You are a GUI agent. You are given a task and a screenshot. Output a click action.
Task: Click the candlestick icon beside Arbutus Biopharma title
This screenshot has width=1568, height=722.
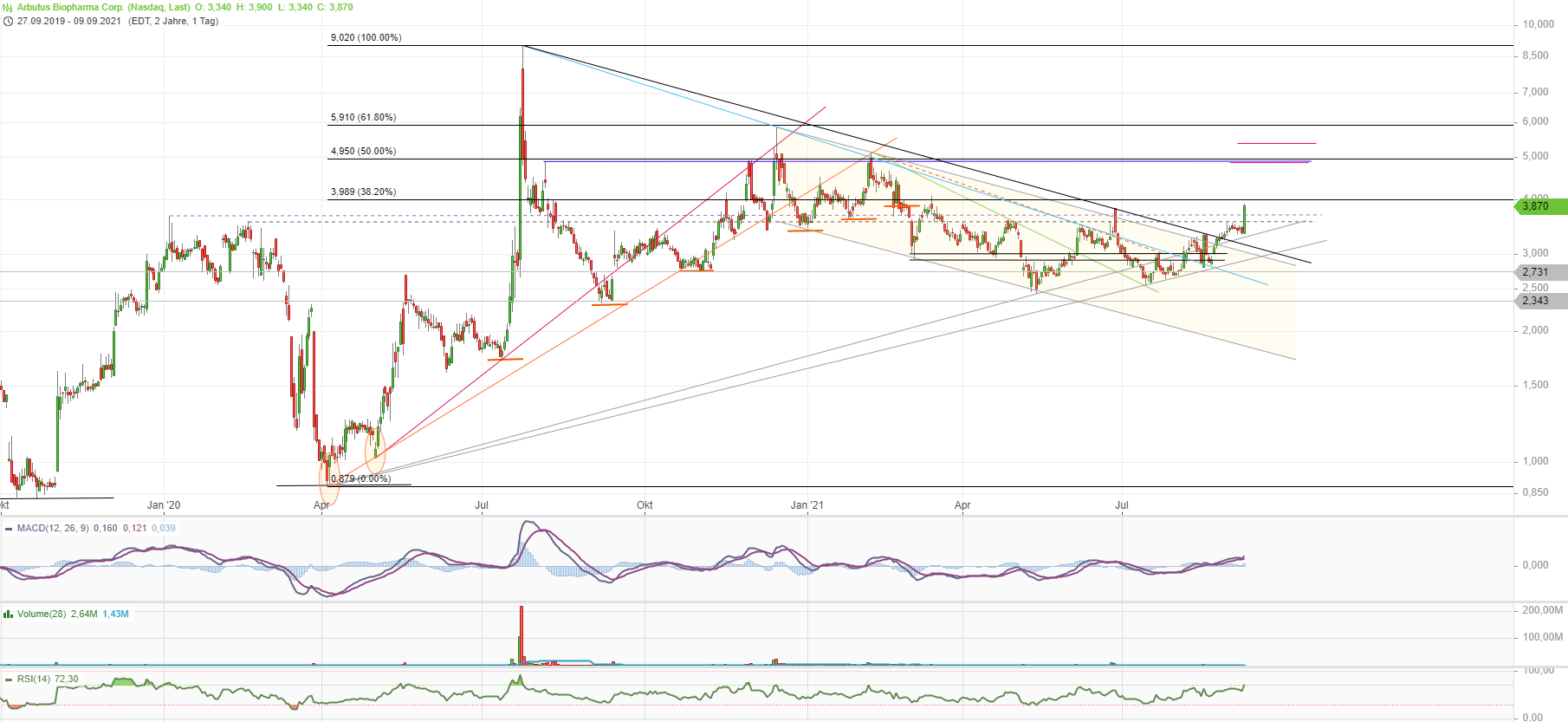click(x=8, y=7)
